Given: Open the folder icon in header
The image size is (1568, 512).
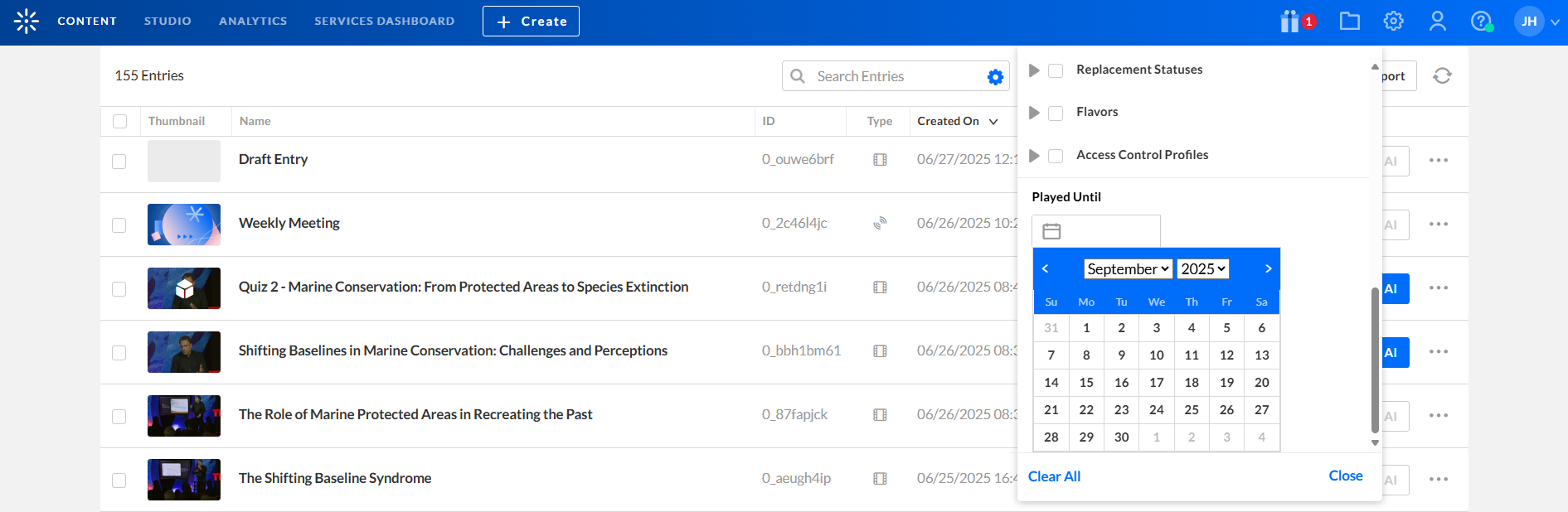Looking at the screenshot, I should 1350,22.
